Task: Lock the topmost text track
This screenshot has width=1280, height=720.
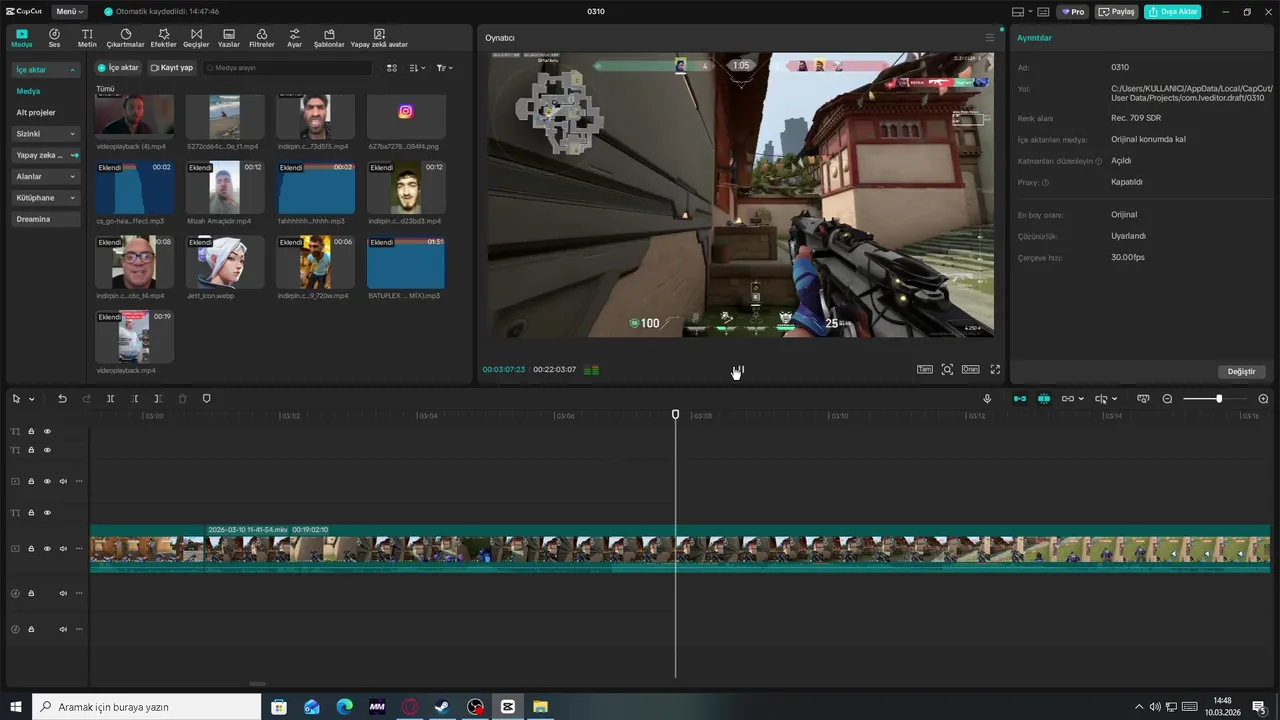Action: point(31,432)
